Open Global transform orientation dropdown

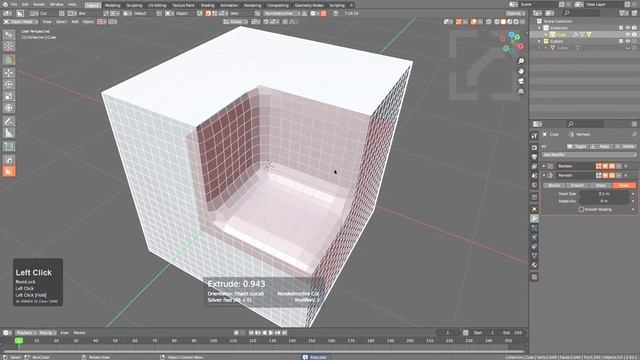235,22
